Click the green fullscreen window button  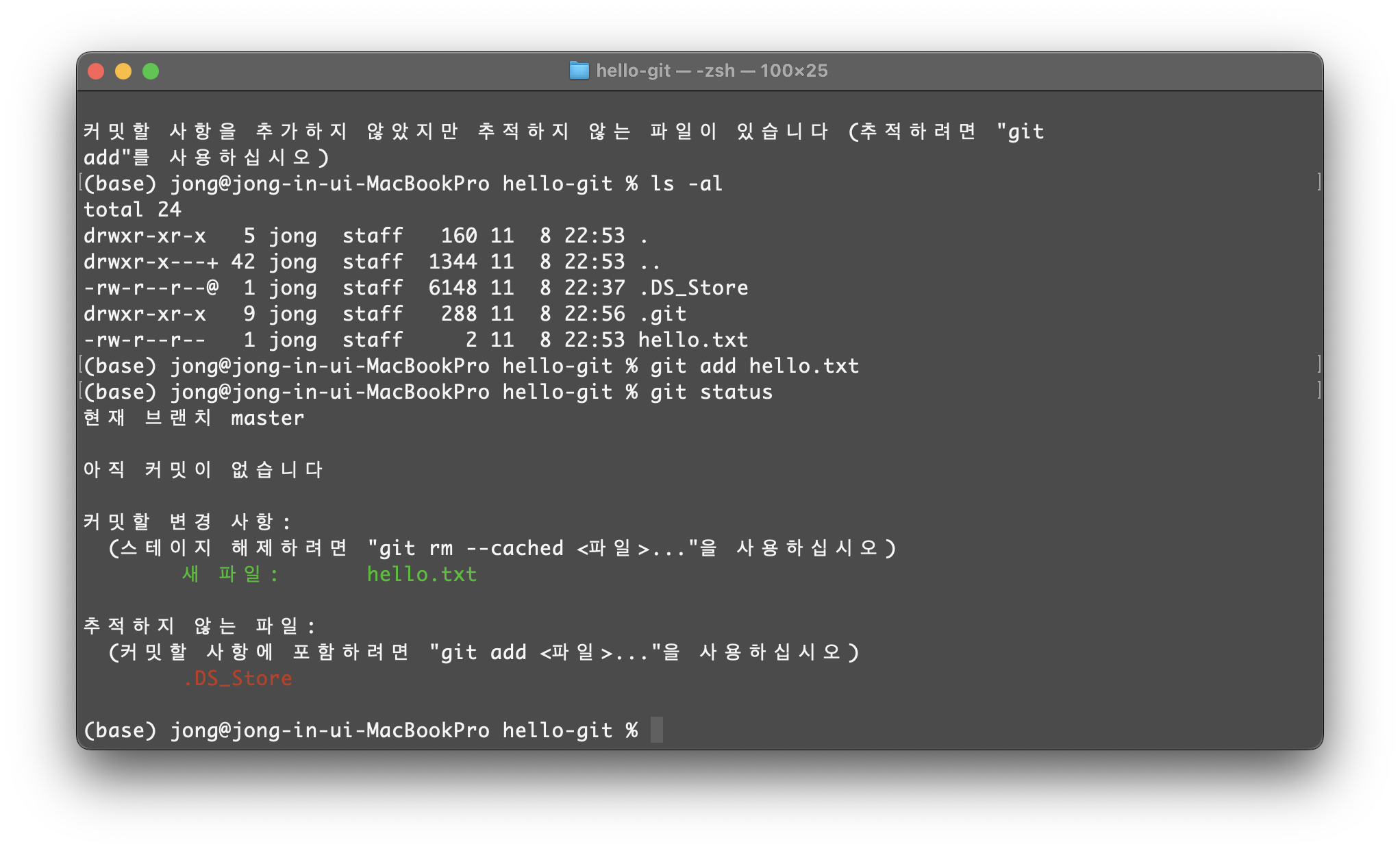coord(151,71)
